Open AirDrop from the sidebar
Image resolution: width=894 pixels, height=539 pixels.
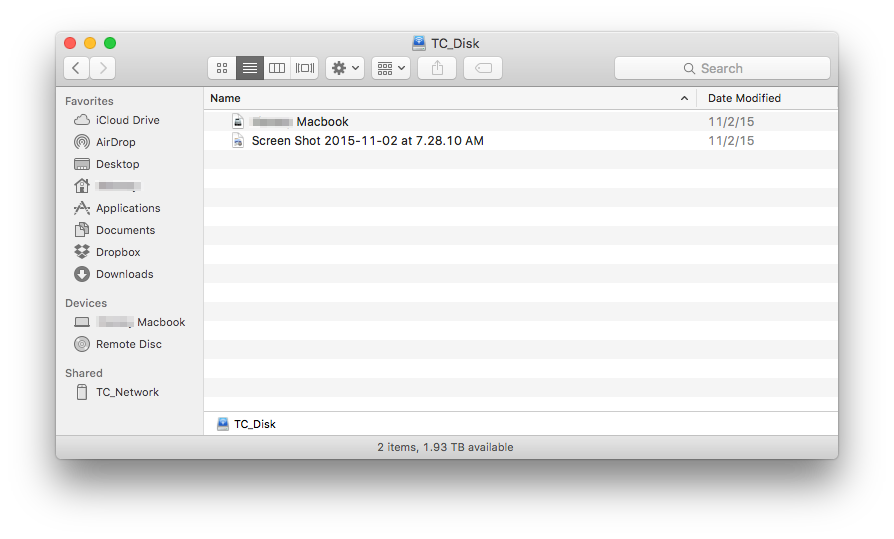tap(105, 142)
